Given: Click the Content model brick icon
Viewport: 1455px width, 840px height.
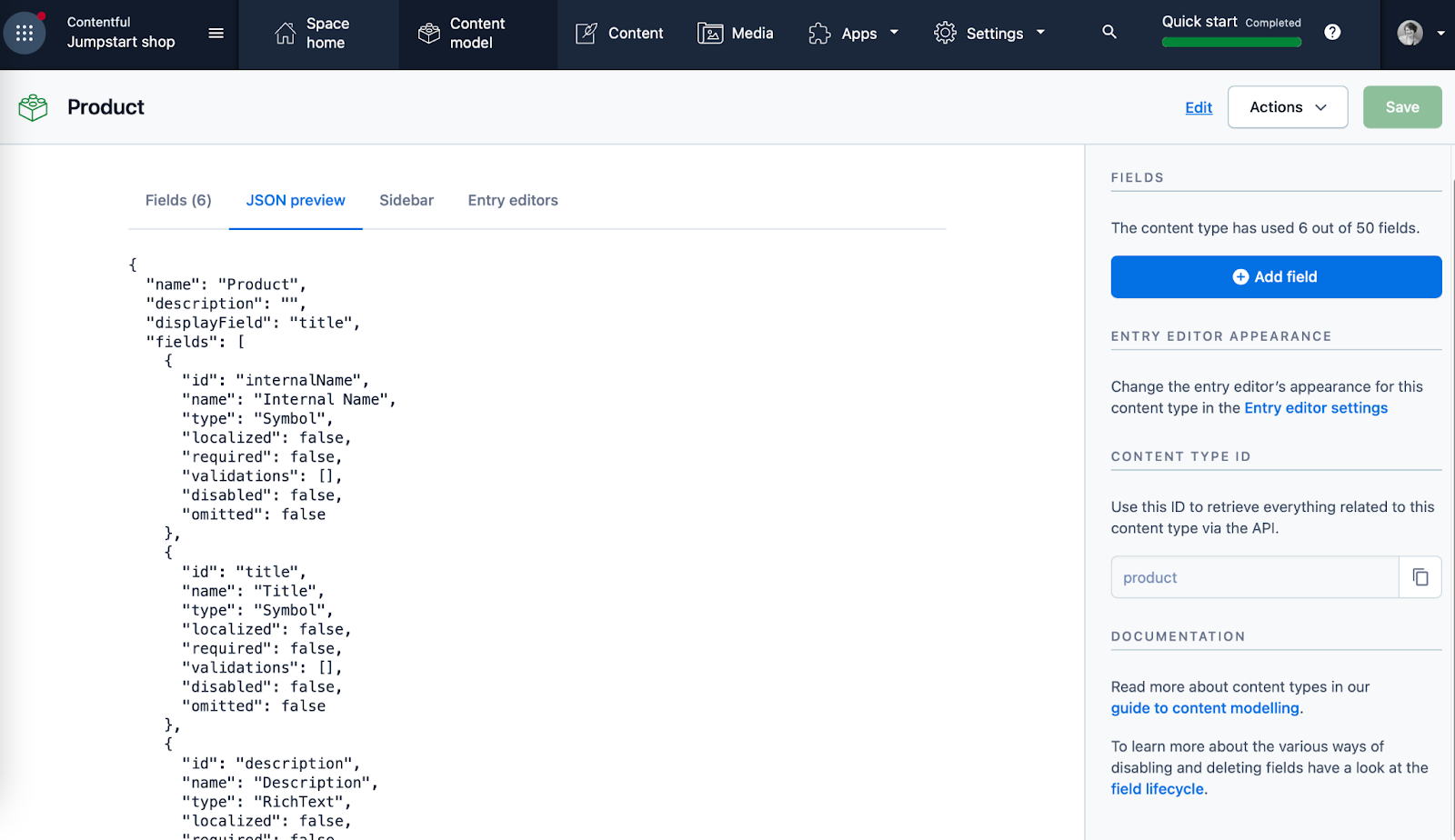Looking at the screenshot, I should tap(427, 33).
